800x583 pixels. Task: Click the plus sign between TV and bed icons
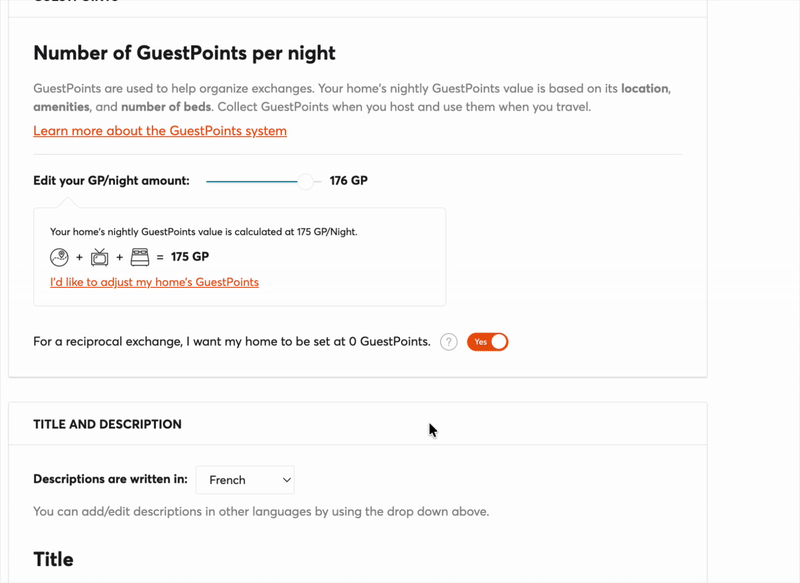coord(118,258)
